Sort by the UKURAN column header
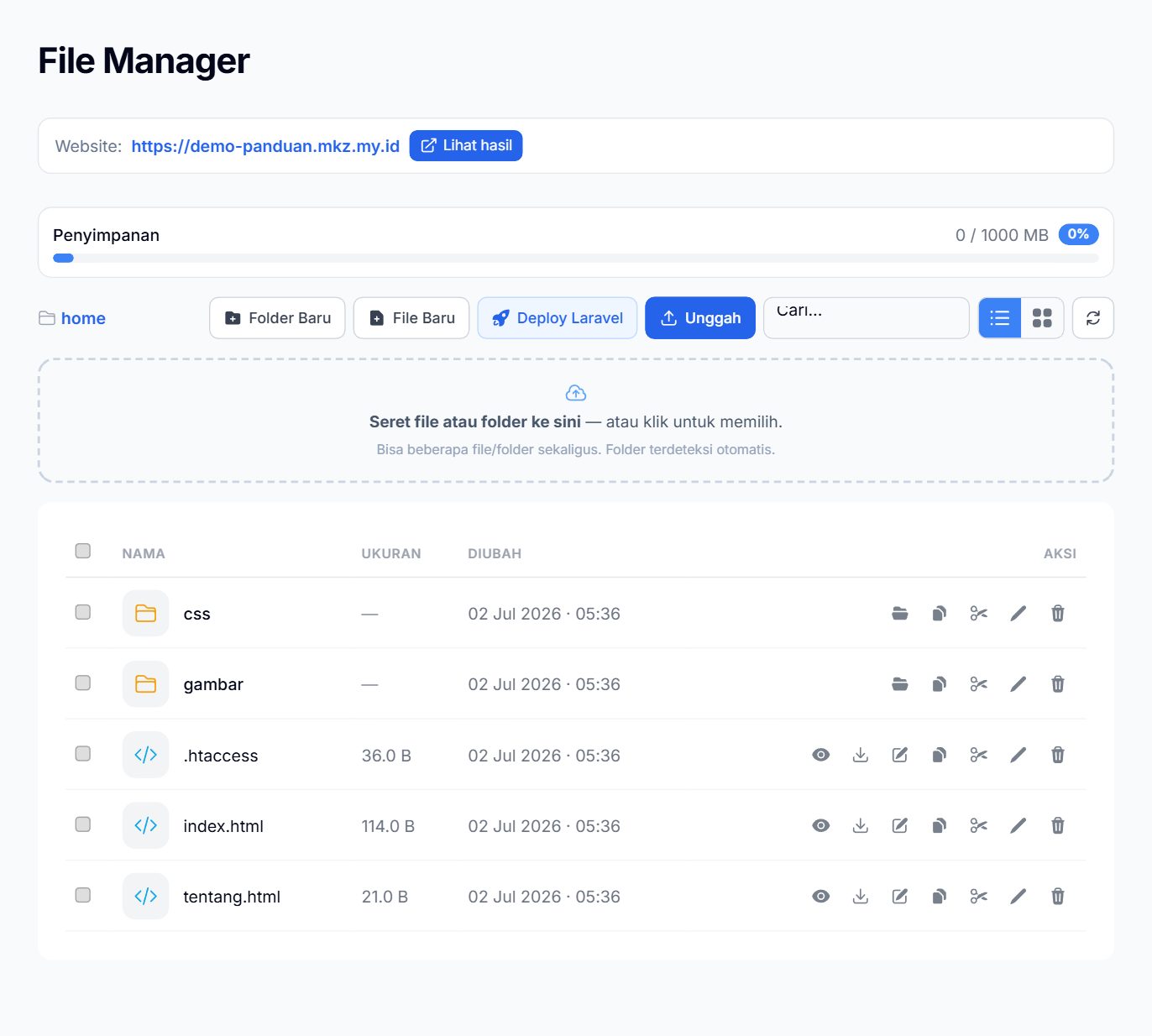The width and height of the screenshot is (1152, 1036). pyautogui.click(x=391, y=553)
